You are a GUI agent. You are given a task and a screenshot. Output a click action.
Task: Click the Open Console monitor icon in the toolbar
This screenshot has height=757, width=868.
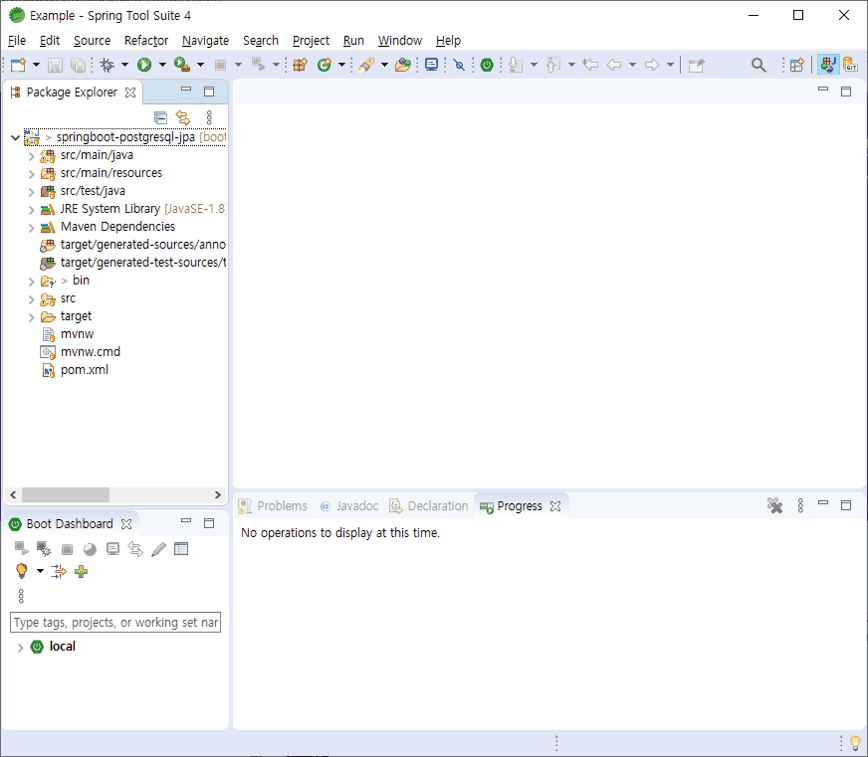click(x=431, y=65)
